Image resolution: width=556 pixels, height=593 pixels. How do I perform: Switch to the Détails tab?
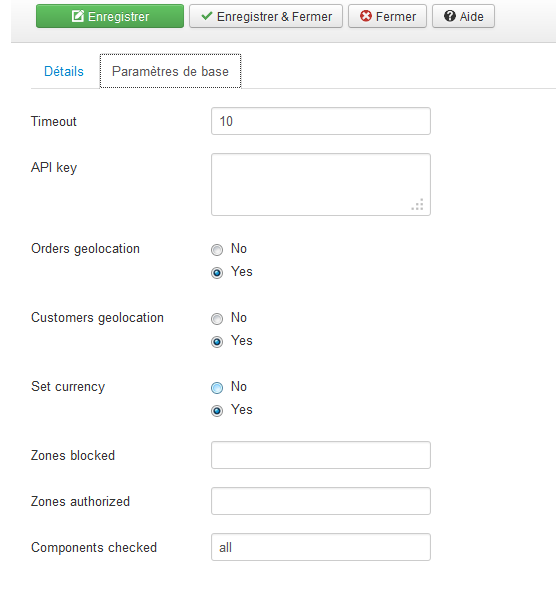[x=64, y=71]
